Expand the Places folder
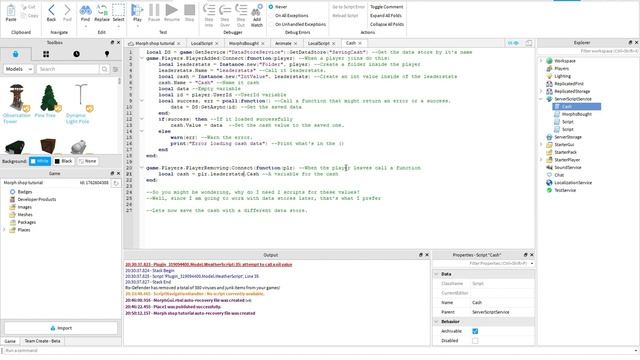Image resolution: width=640 pixels, height=360 pixels. point(4,230)
